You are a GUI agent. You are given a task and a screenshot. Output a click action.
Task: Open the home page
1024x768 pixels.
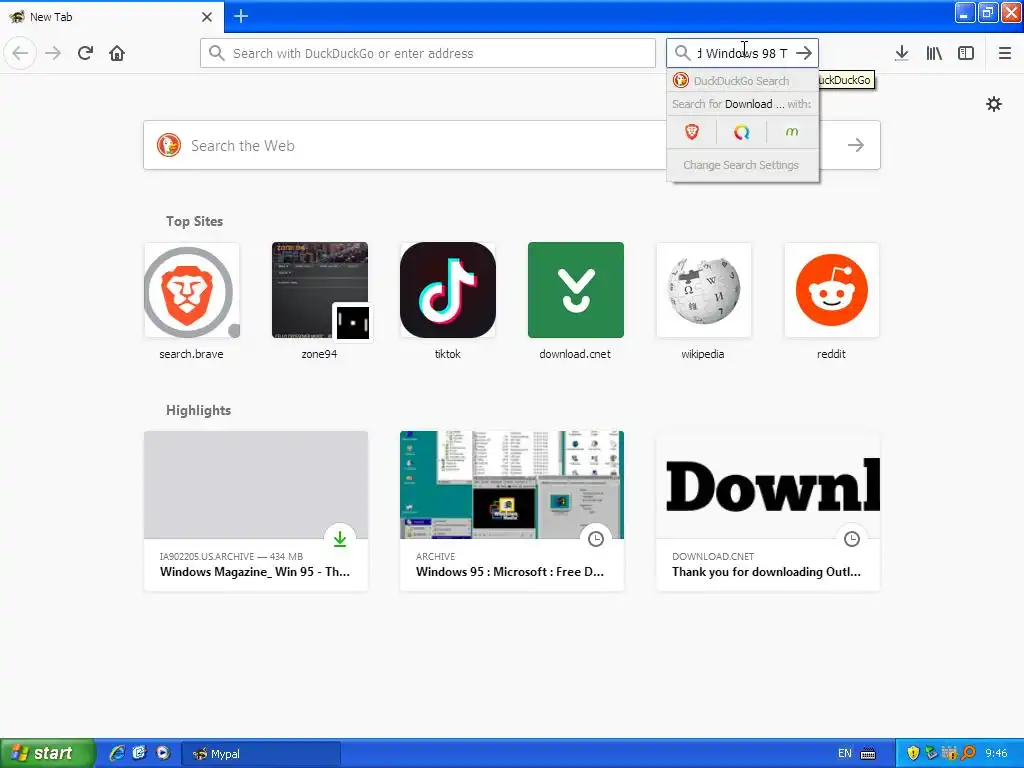pos(117,53)
